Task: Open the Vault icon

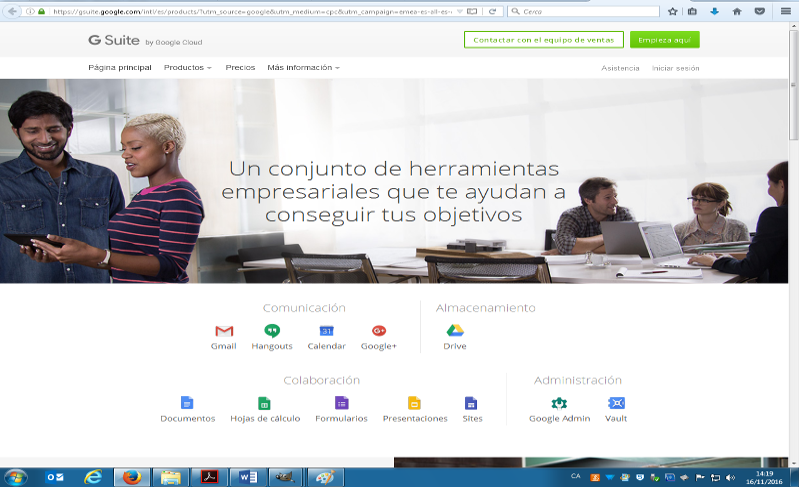Action: (x=616, y=403)
